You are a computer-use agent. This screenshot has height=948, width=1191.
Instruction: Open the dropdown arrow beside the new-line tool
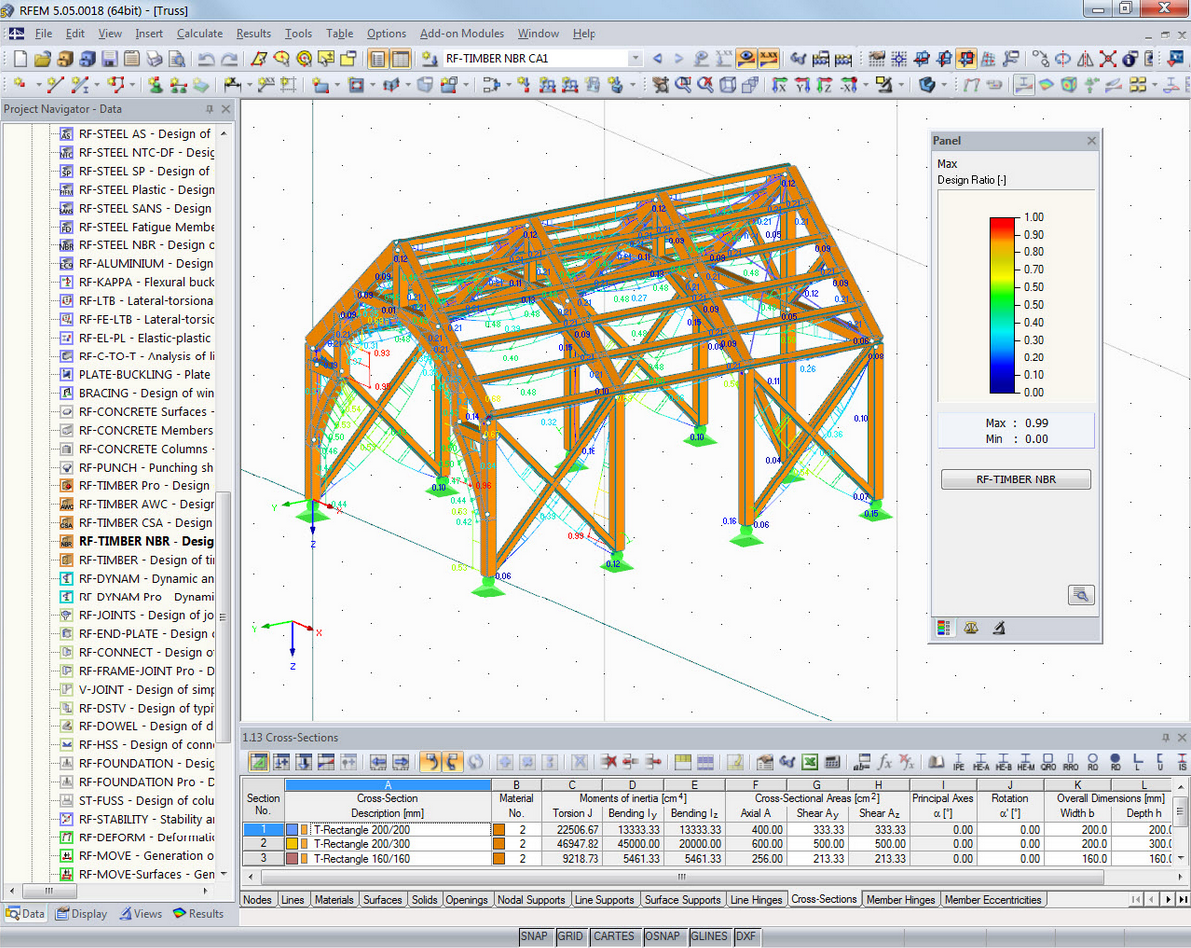pyautogui.click(x=97, y=84)
